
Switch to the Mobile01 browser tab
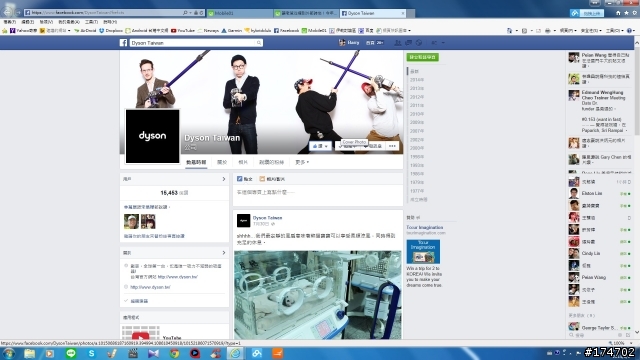pyautogui.click(x=240, y=13)
